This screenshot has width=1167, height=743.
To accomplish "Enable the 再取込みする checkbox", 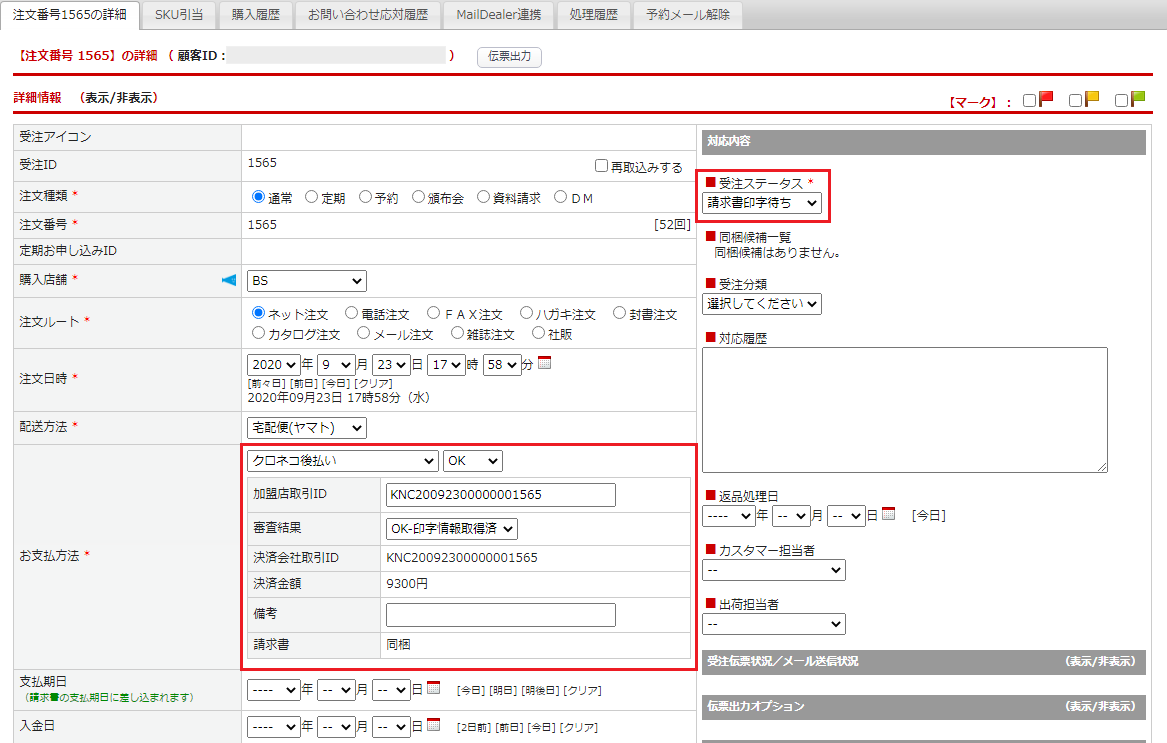I will 601,167.
